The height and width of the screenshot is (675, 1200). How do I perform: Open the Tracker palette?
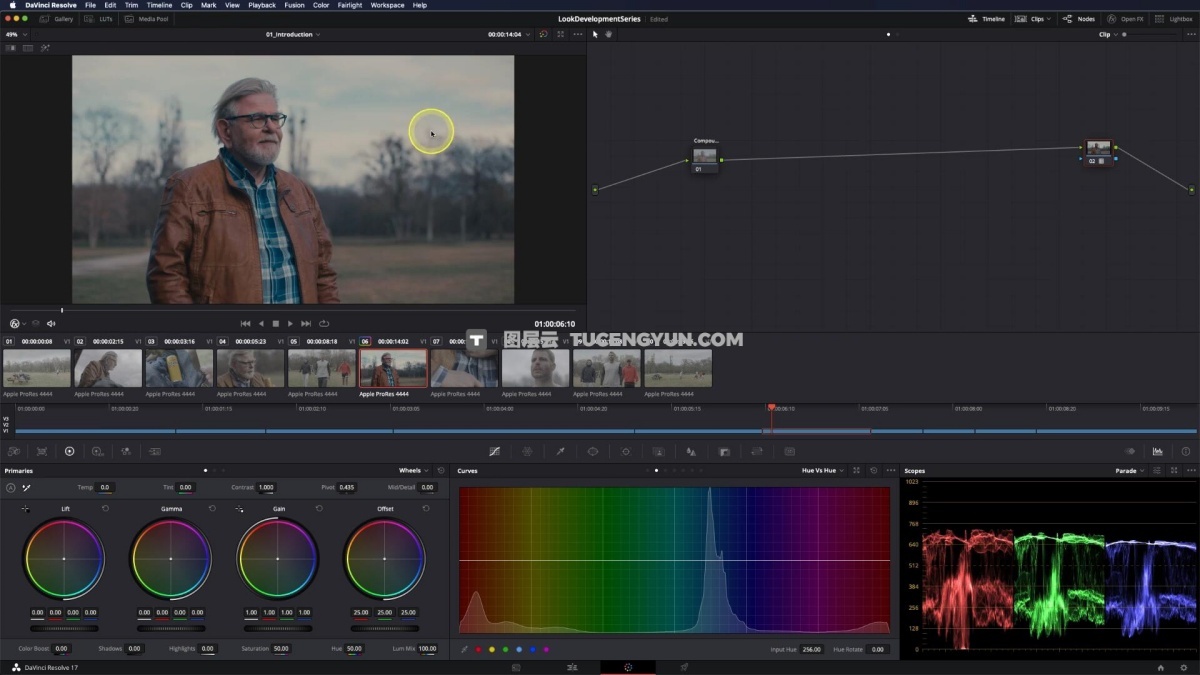point(626,451)
